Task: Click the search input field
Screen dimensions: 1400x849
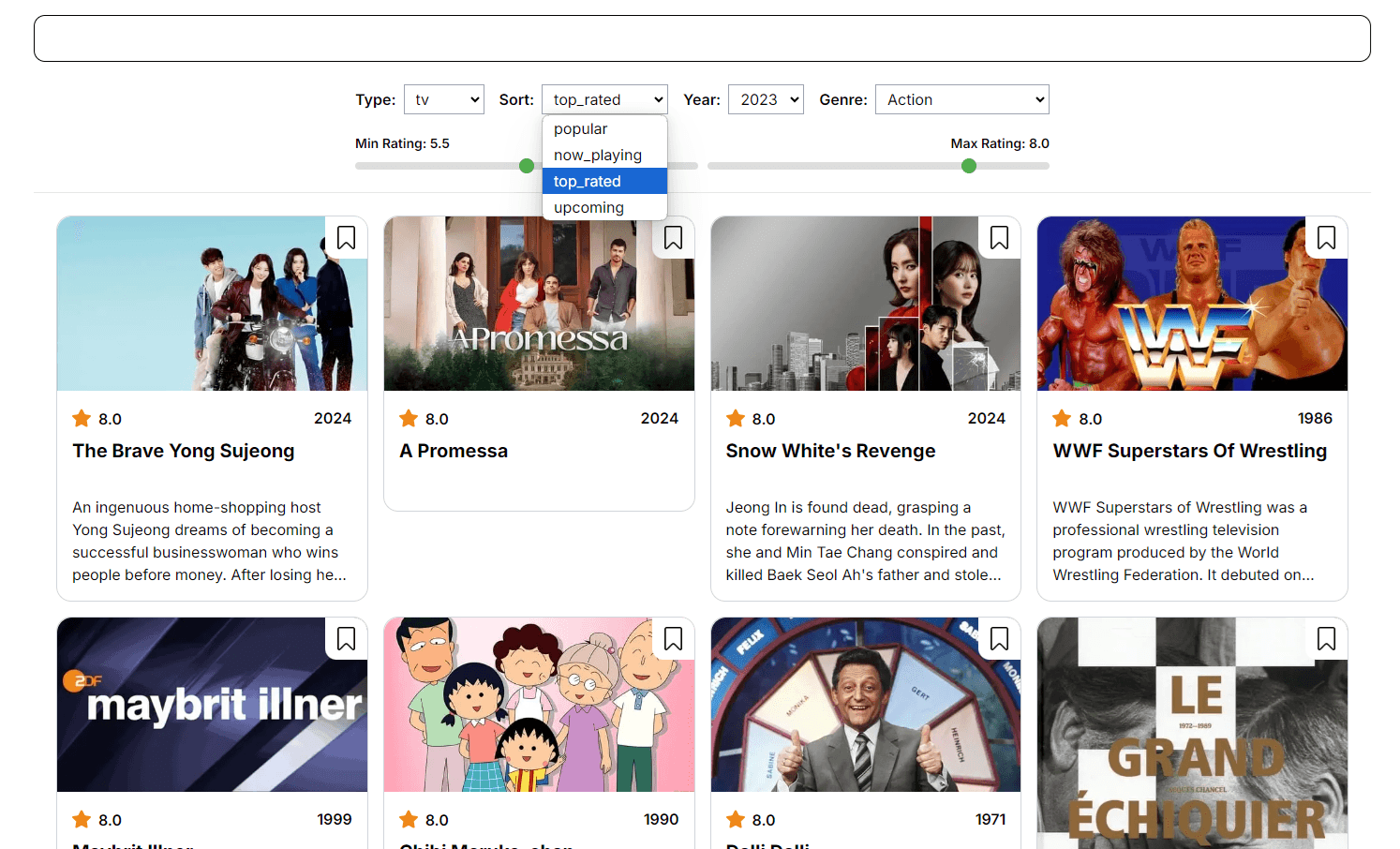Action: pyautogui.click(x=702, y=38)
